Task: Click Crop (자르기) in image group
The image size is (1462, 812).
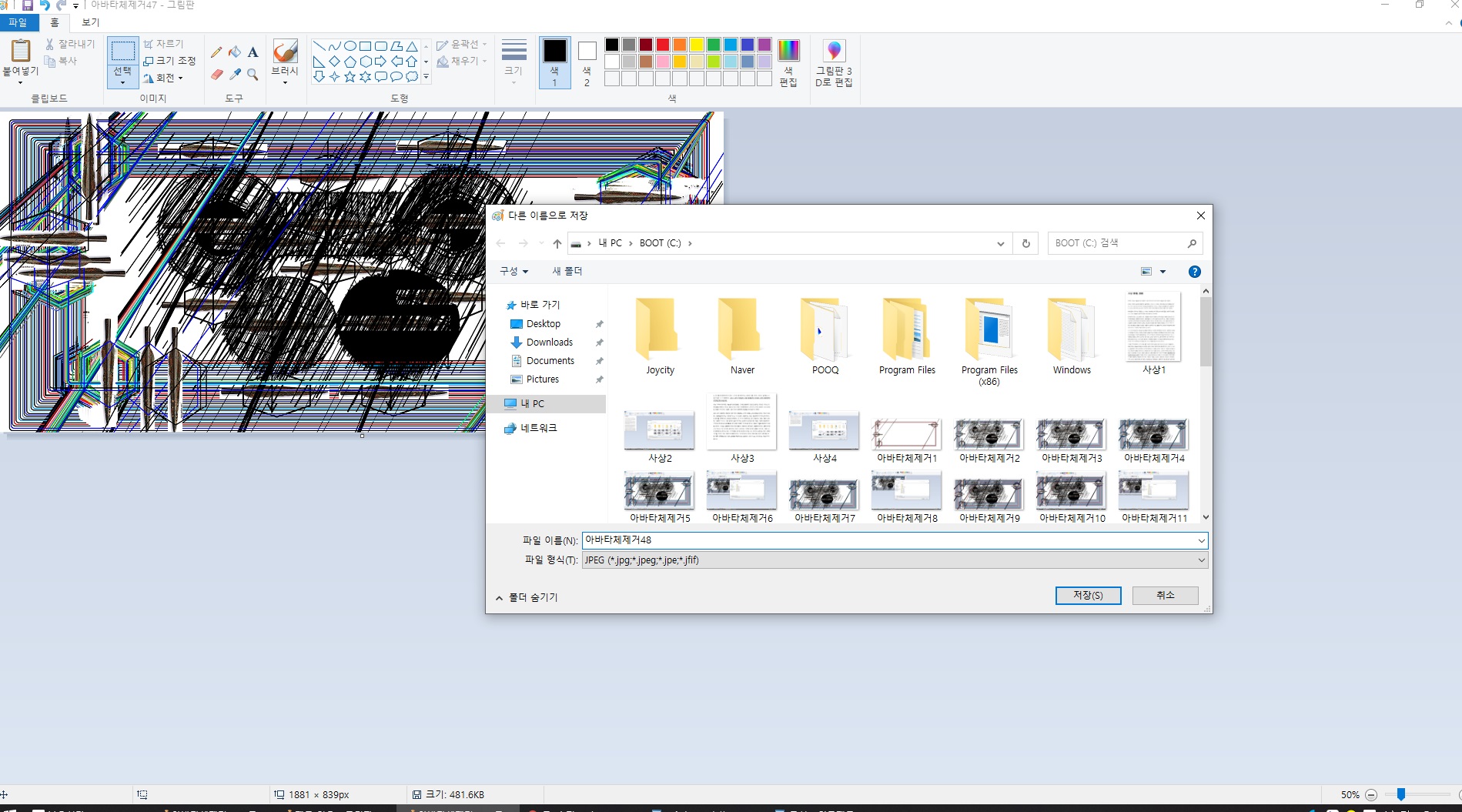Action: pos(164,44)
